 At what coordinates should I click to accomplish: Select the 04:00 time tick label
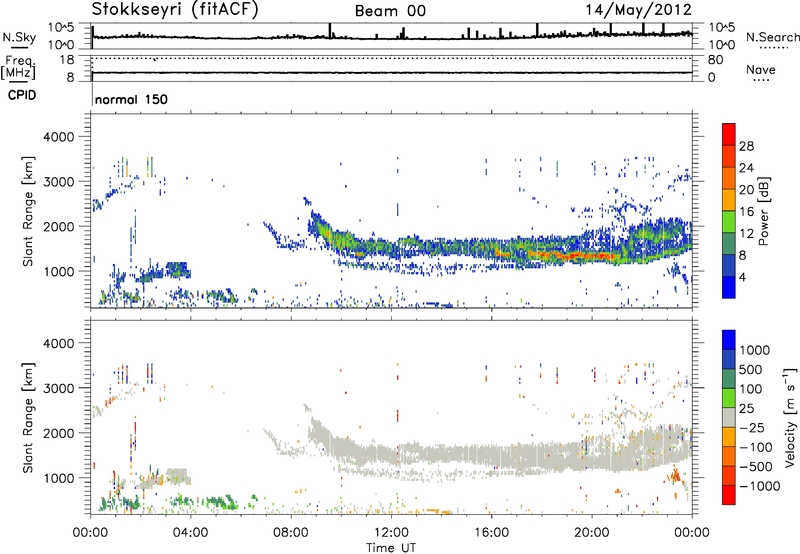coord(190,533)
